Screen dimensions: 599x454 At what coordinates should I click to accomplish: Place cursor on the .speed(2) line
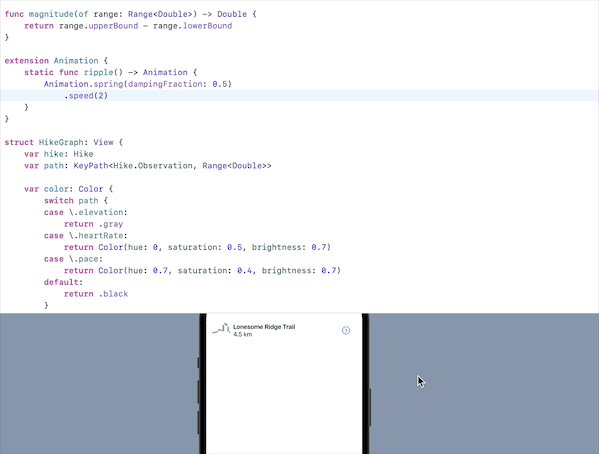[86, 96]
